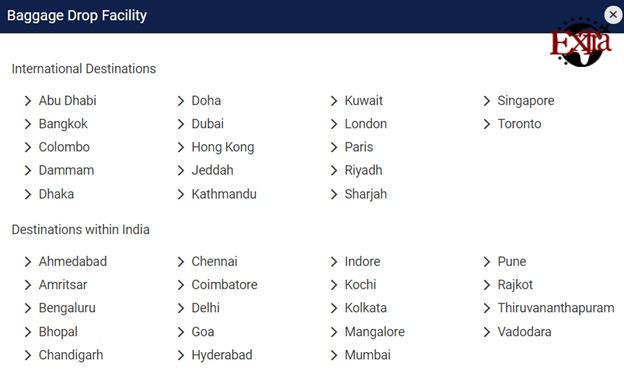Choose Hong Kong from international destinations
The height and width of the screenshot is (379, 624).
pyautogui.click(x=222, y=147)
